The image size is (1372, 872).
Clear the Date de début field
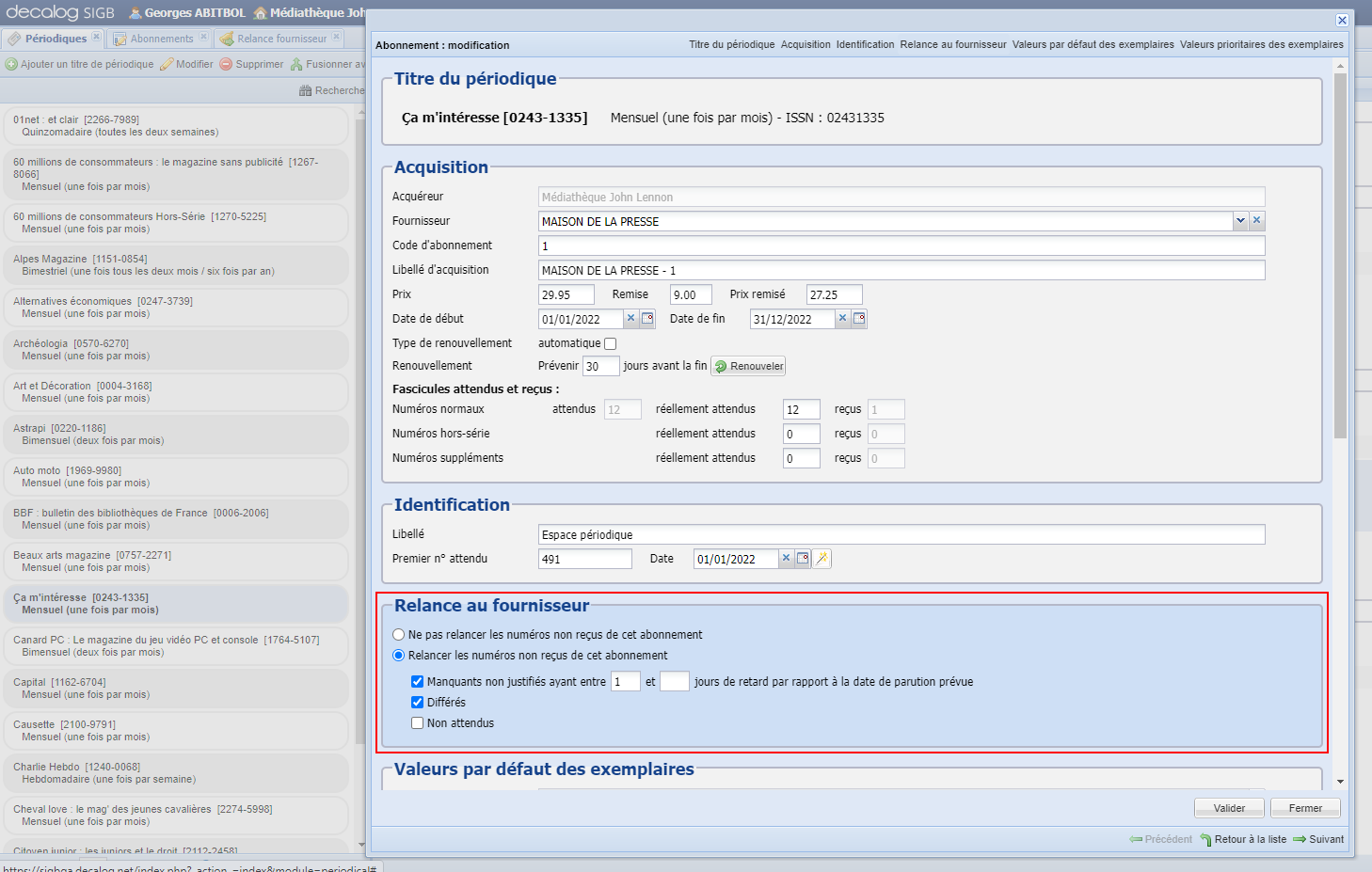coord(631,319)
